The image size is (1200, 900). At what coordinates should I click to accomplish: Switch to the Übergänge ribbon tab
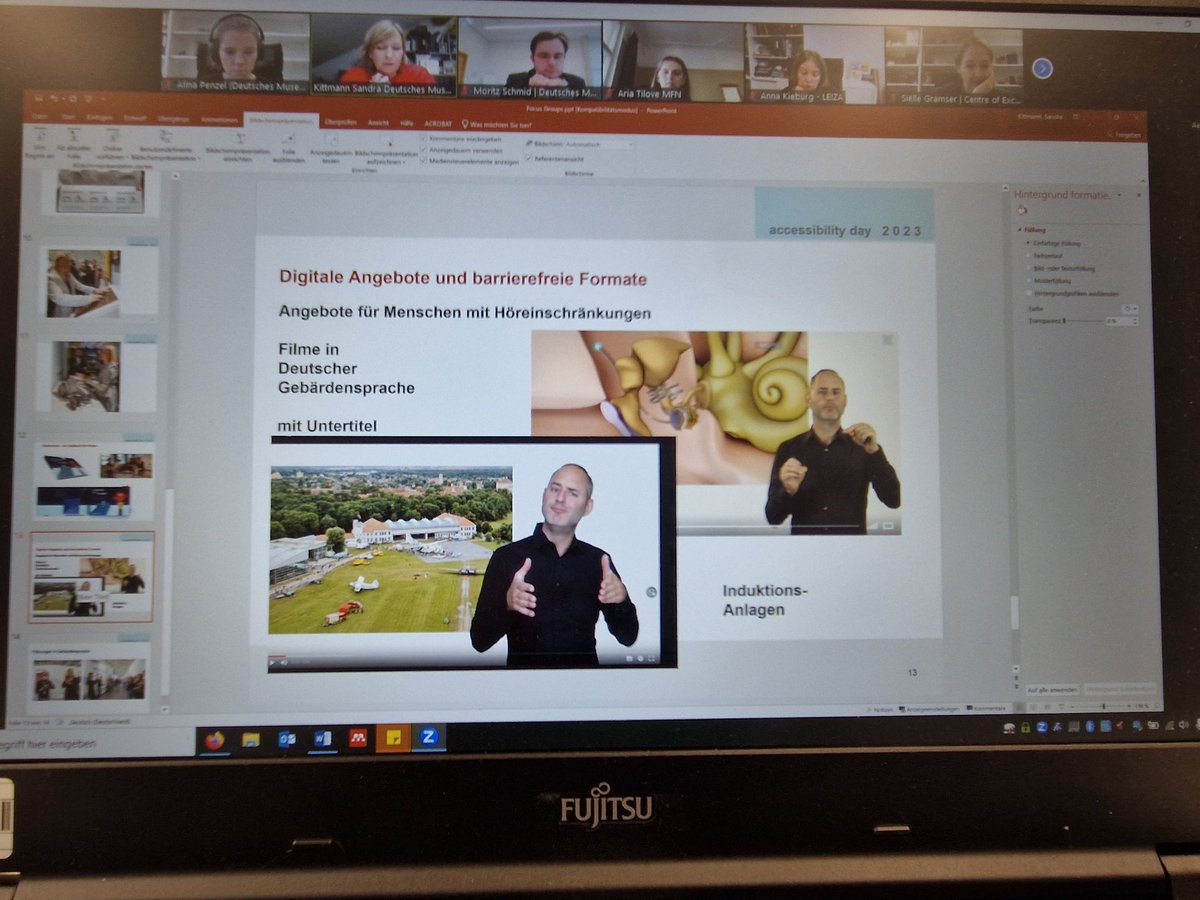(173, 119)
